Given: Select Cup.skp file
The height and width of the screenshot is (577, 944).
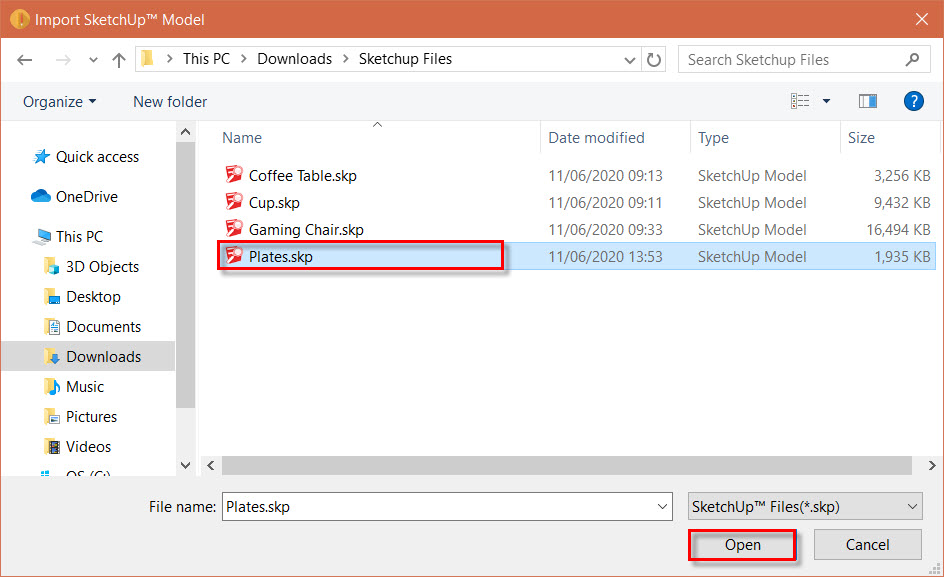Looking at the screenshot, I should 274,203.
